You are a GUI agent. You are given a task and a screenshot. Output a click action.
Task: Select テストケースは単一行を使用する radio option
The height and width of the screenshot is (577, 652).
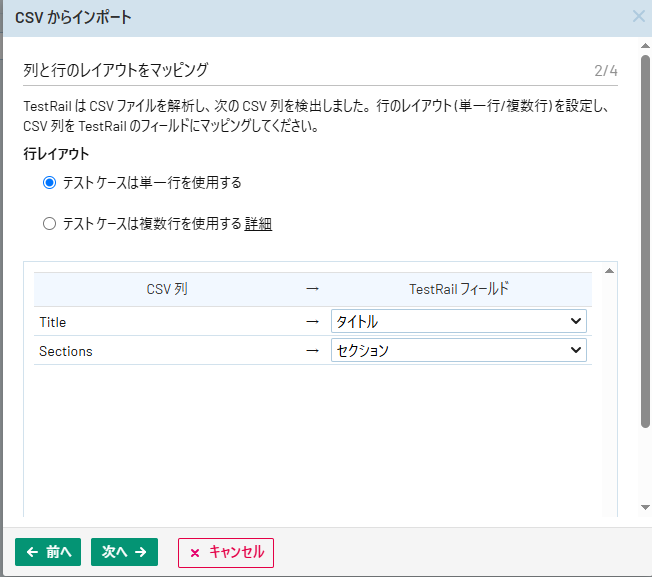point(49,183)
